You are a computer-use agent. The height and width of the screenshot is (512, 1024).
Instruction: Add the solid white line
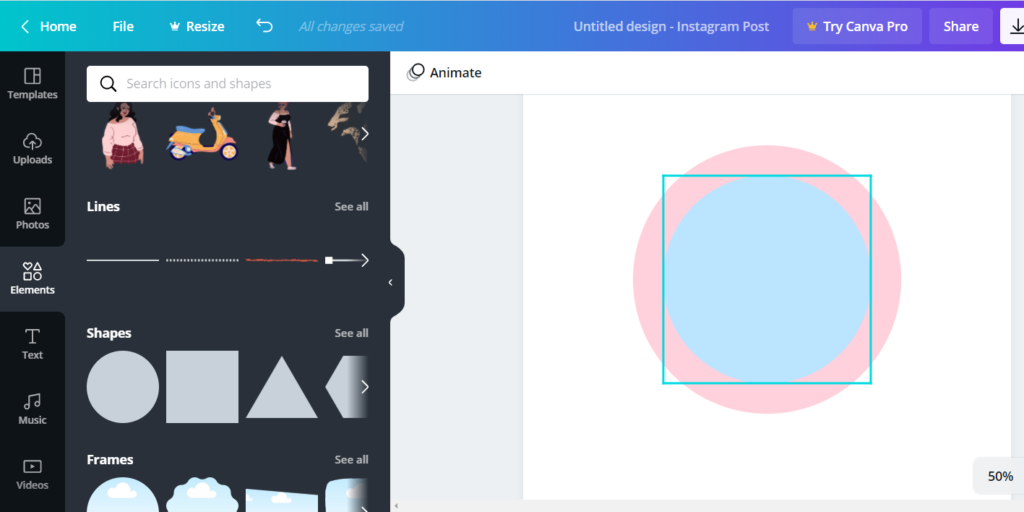point(123,261)
